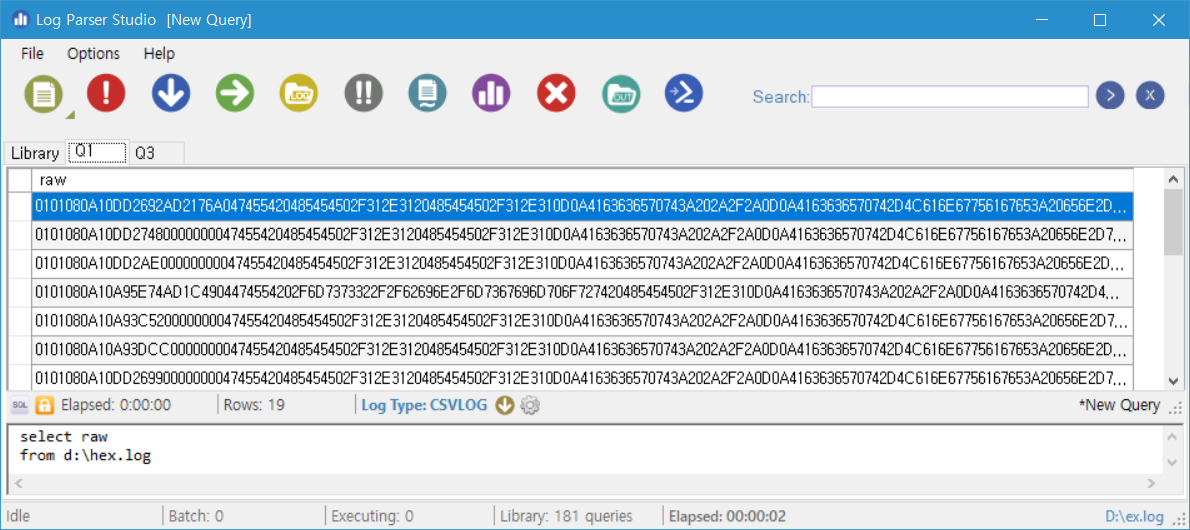The height and width of the screenshot is (530, 1190).
Task: Click the blue down arrow toolbar icon
Action: click(171, 93)
